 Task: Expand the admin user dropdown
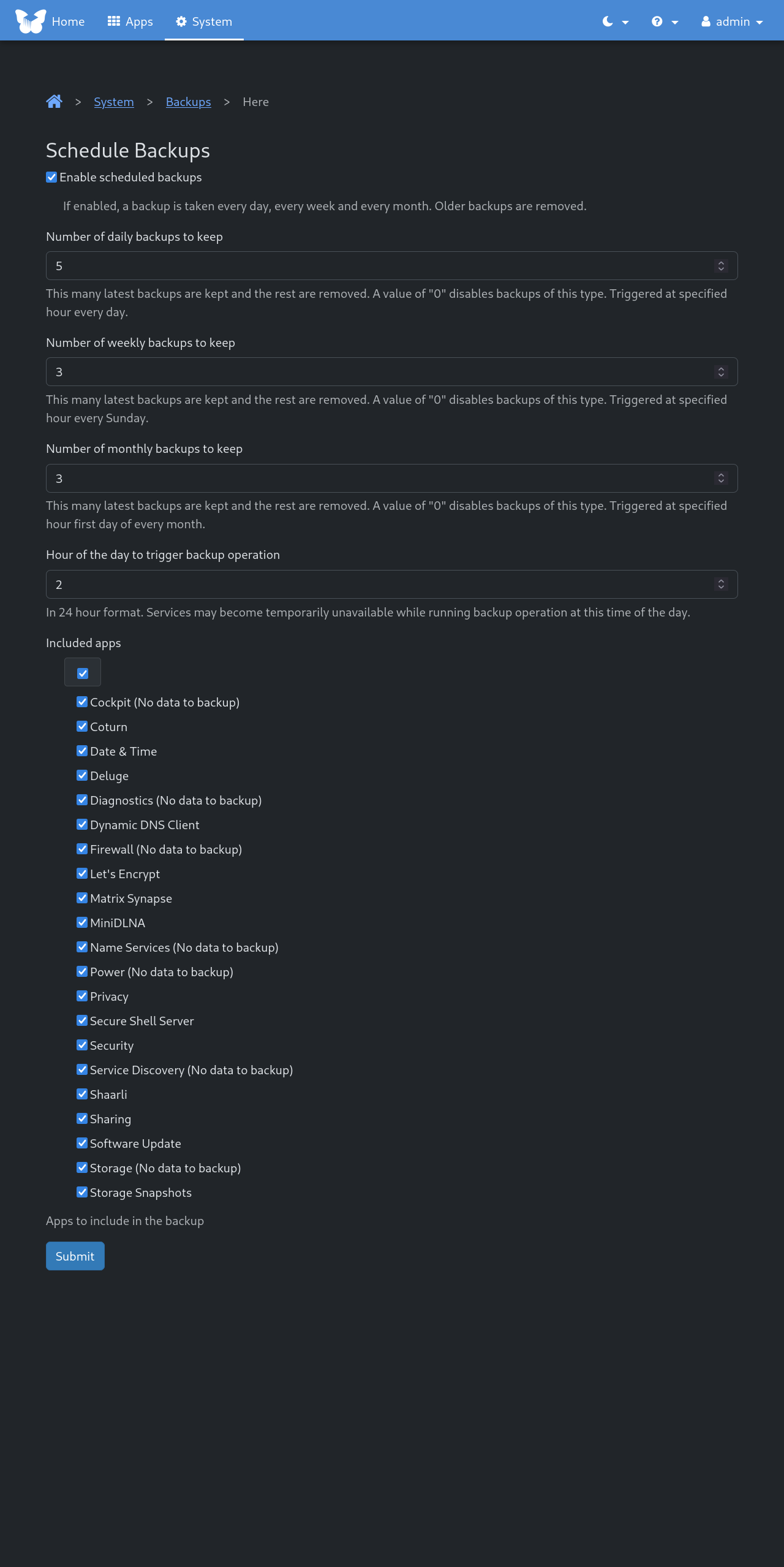click(x=759, y=22)
